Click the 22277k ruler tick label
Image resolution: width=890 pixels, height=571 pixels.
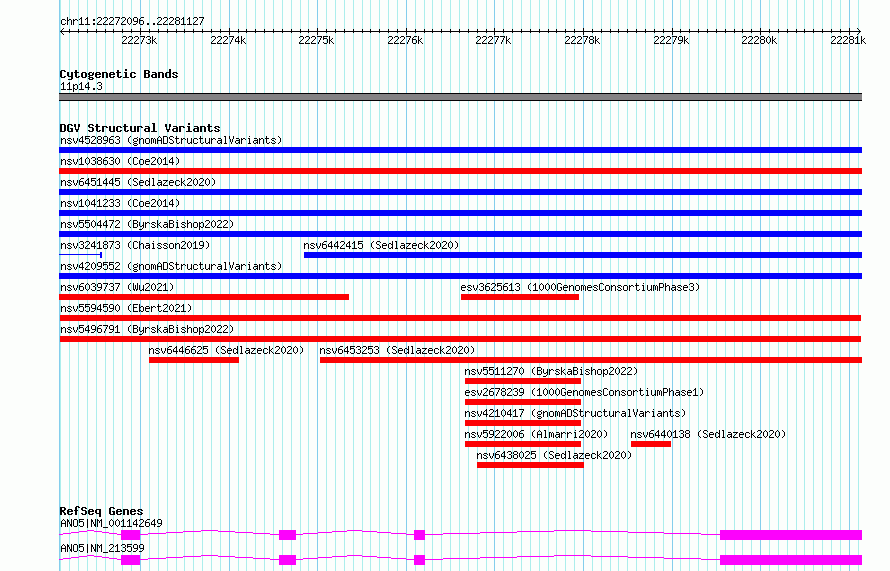pos(493,40)
